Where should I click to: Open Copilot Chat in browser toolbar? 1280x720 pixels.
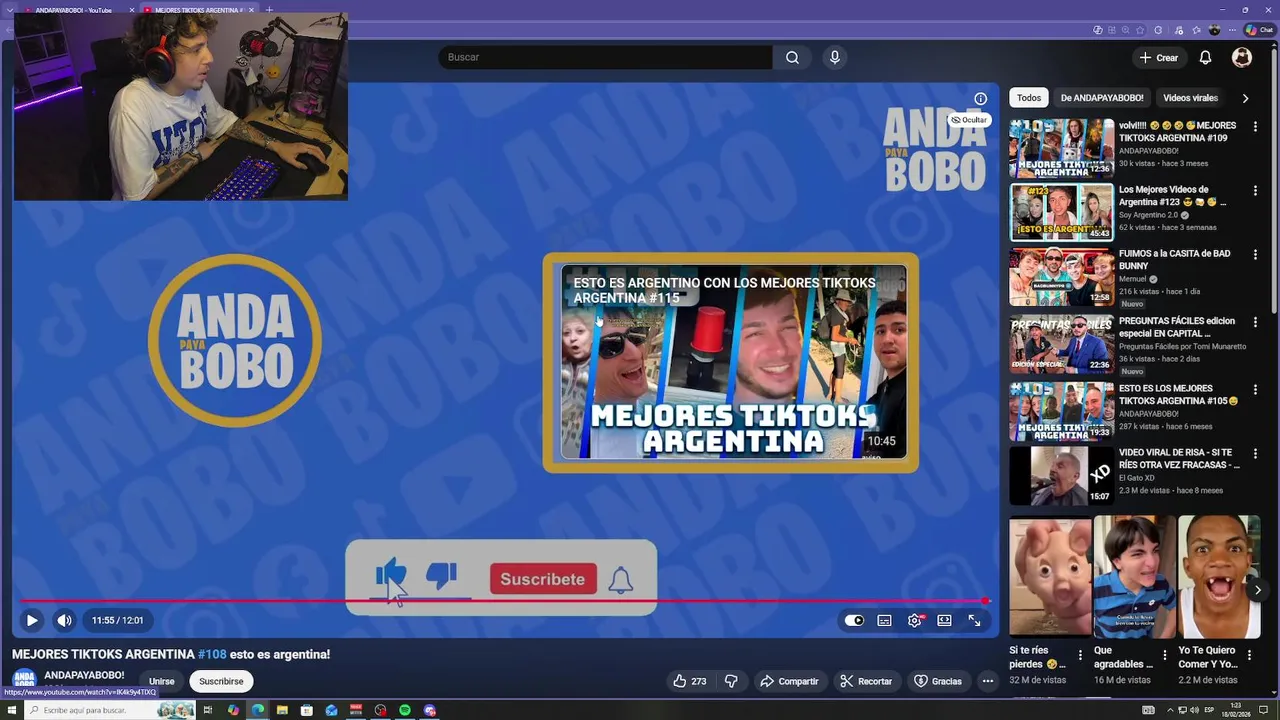click(x=1259, y=30)
